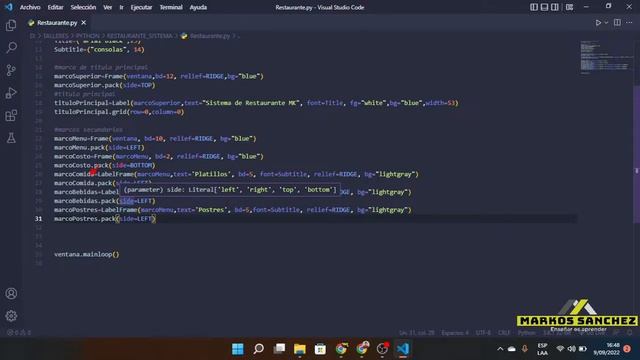Open the Testing flask view
Image resolution: width=640 pixels, height=360 pixels.
[11, 138]
